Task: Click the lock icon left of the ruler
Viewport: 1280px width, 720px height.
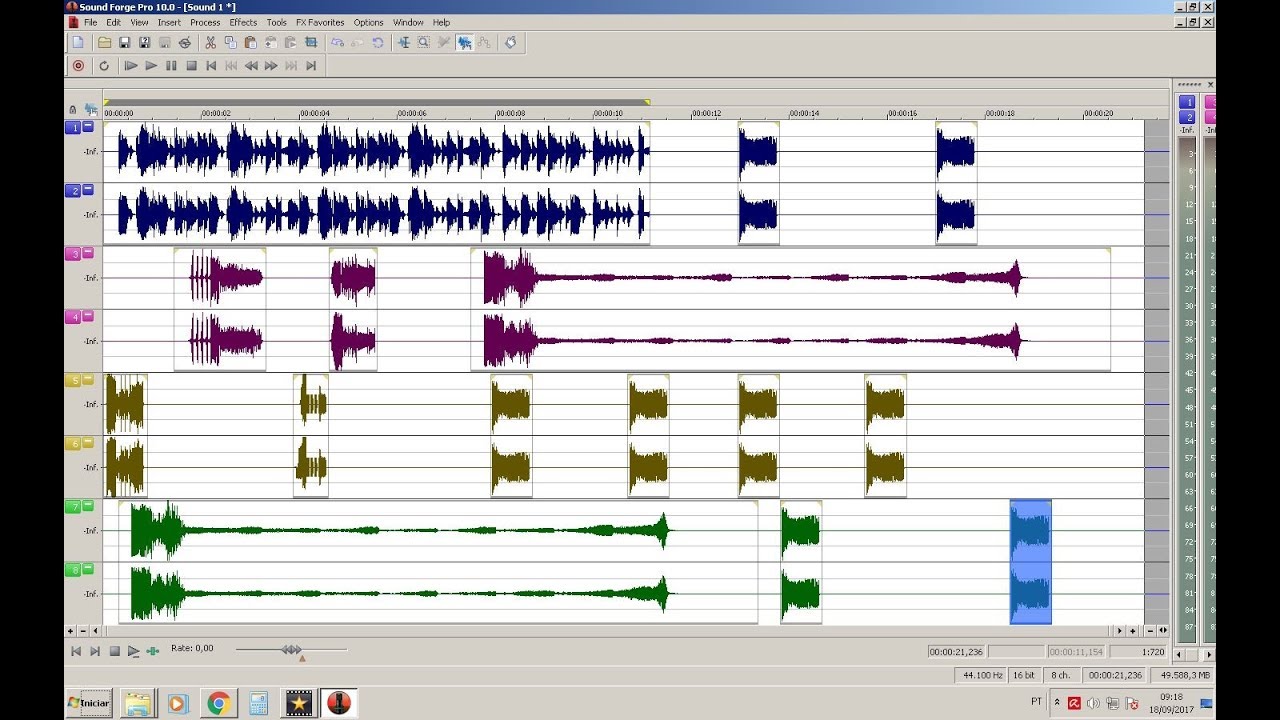Action: 72,109
